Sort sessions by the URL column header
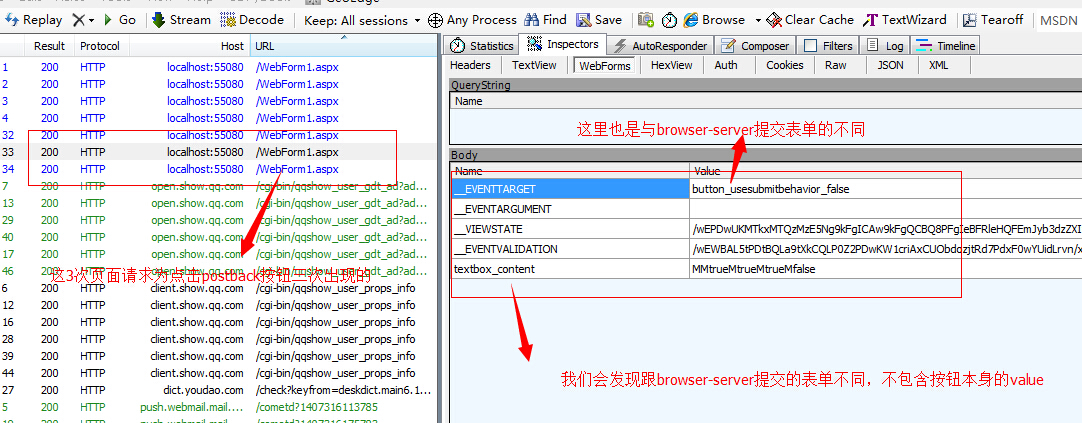 click(342, 46)
